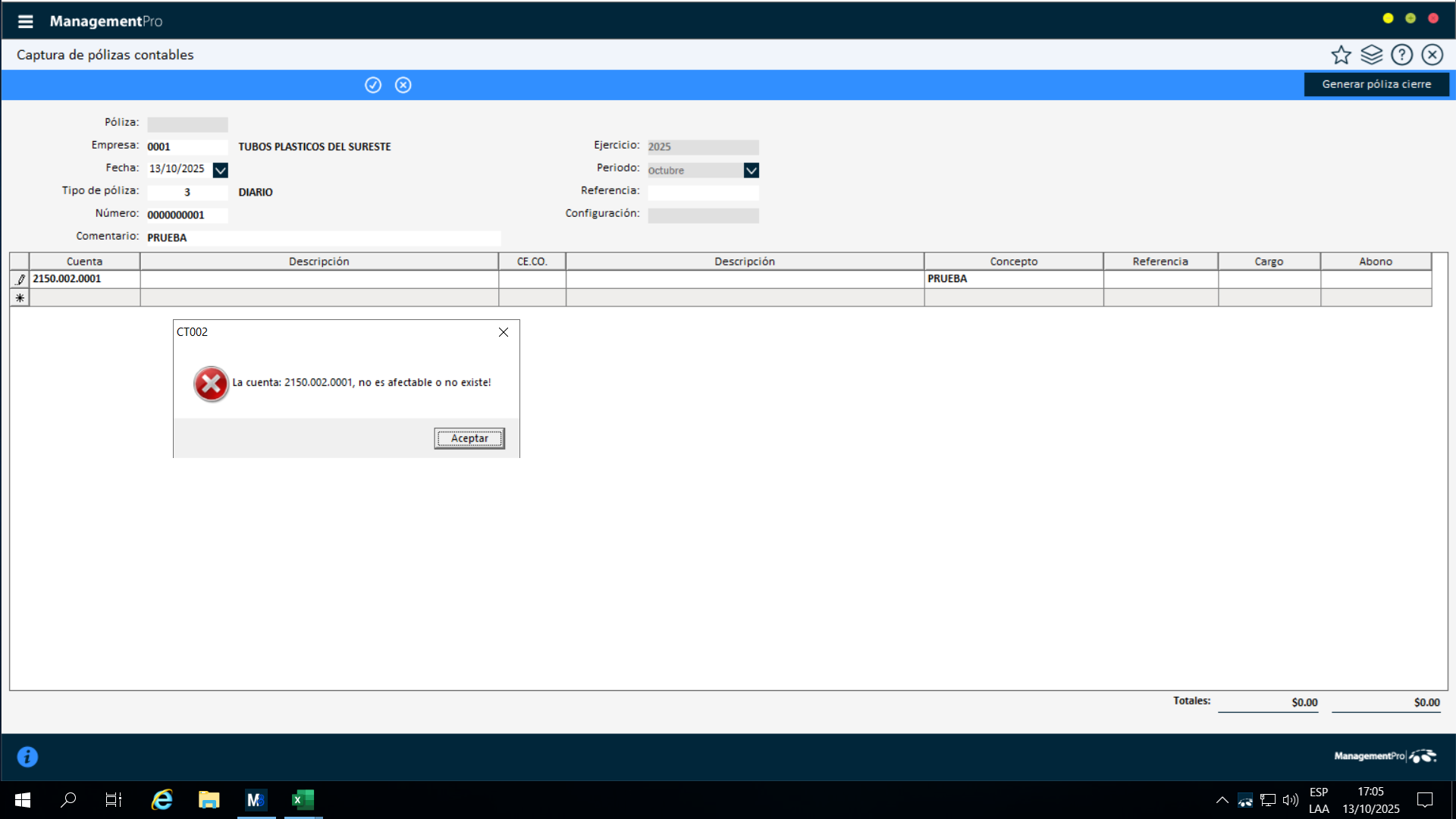This screenshot has height=819, width=1456.
Task: Expand the Fecha date dropdown
Action: 220,170
